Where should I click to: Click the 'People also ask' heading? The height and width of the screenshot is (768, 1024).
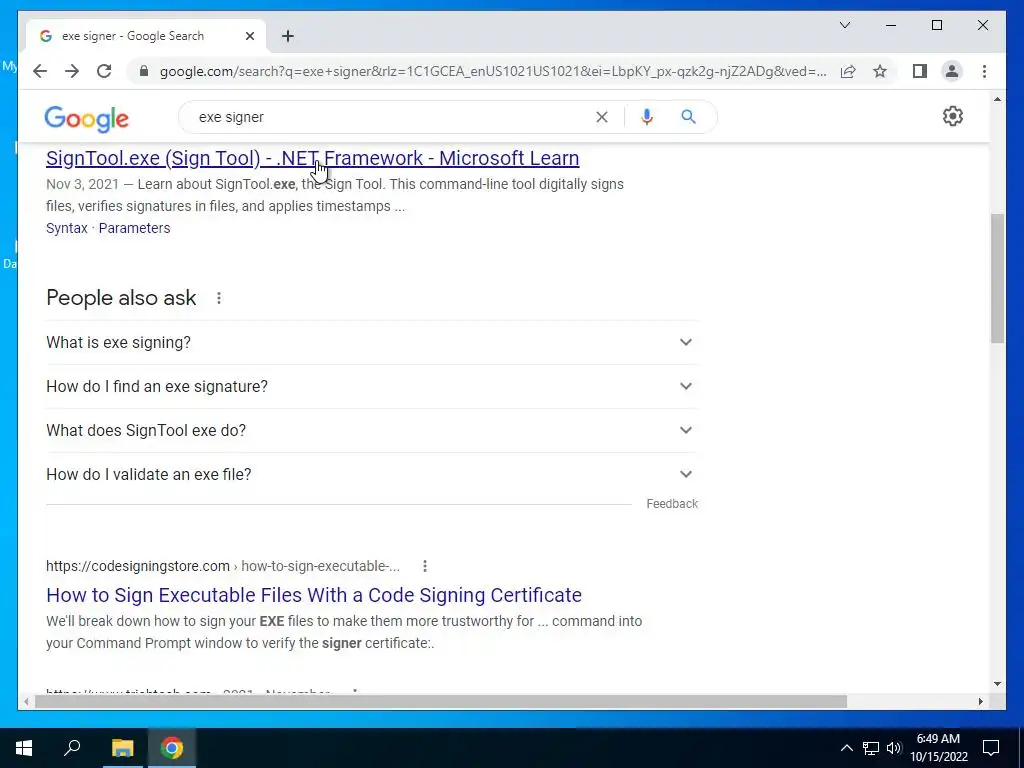[x=121, y=298]
